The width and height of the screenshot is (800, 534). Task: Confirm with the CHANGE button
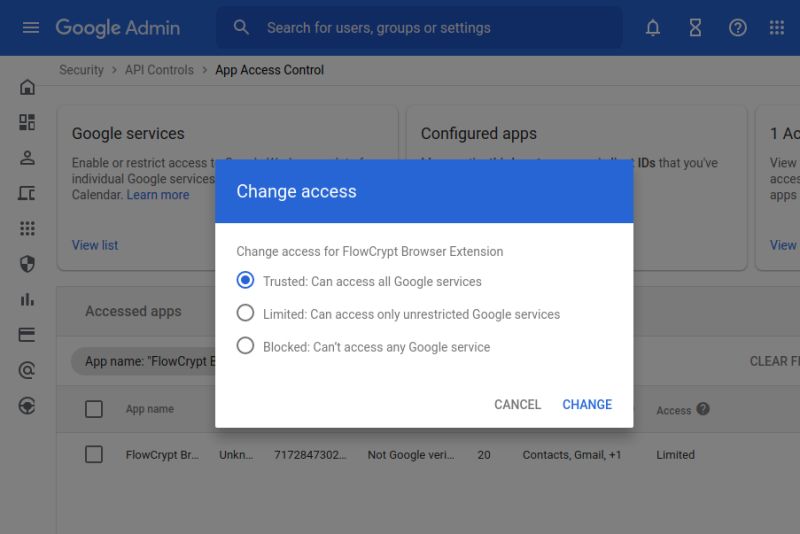tap(587, 404)
